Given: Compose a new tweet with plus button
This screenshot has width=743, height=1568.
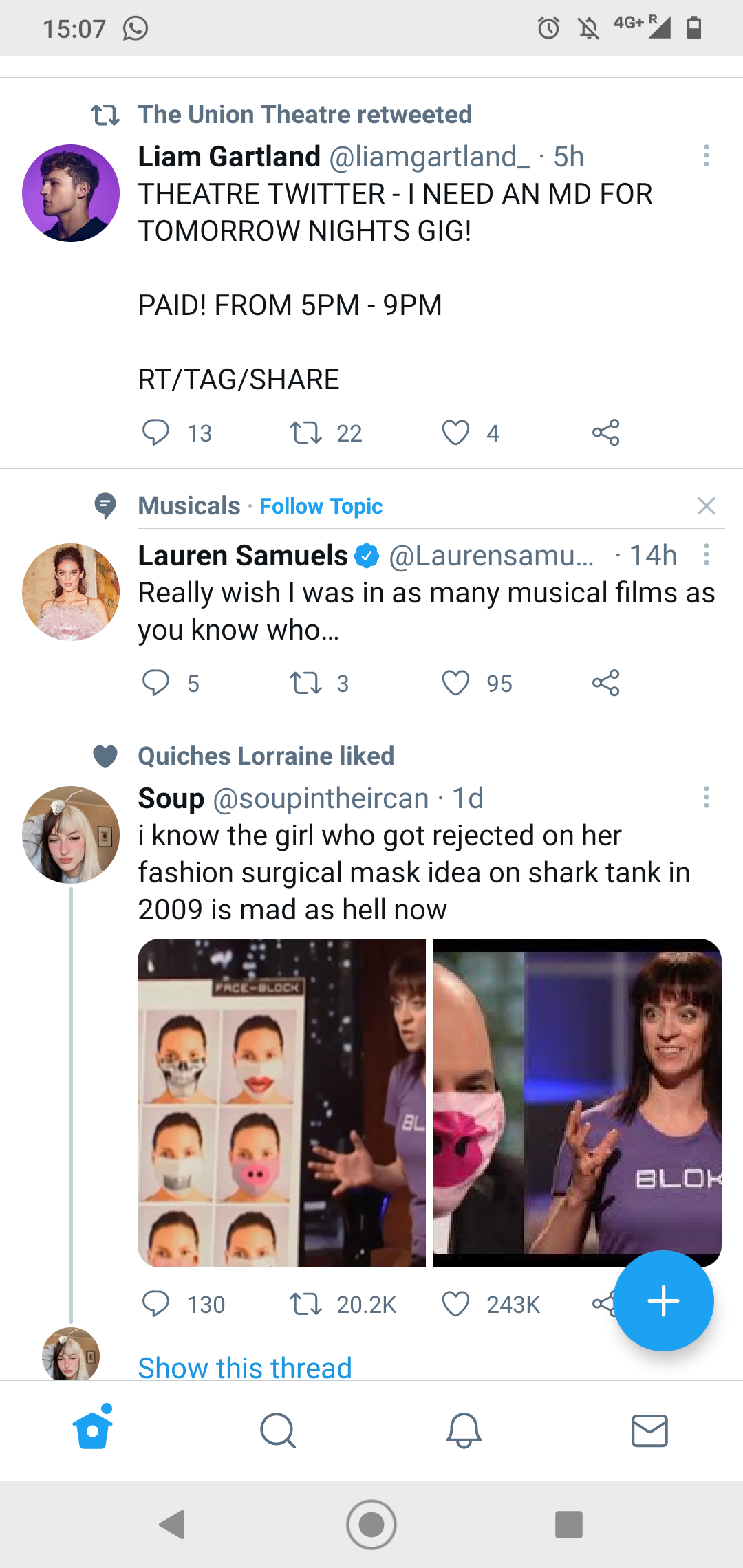Looking at the screenshot, I should (663, 1300).
